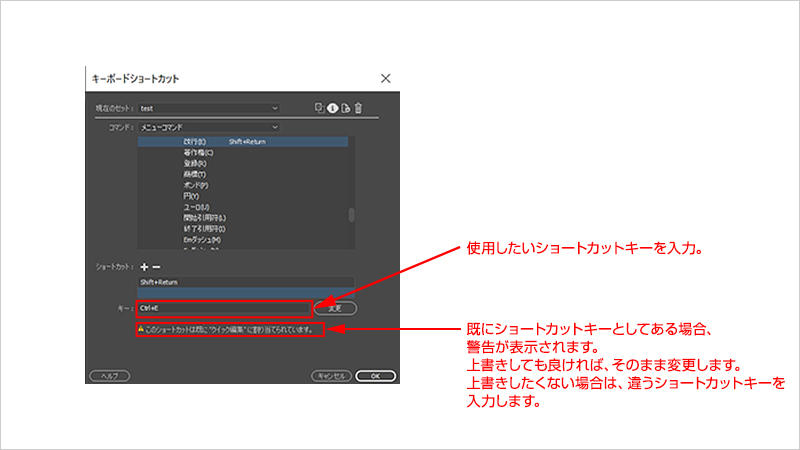Select the Emダッシュ(M) command row
800x450 pixels.
point(243,239)
